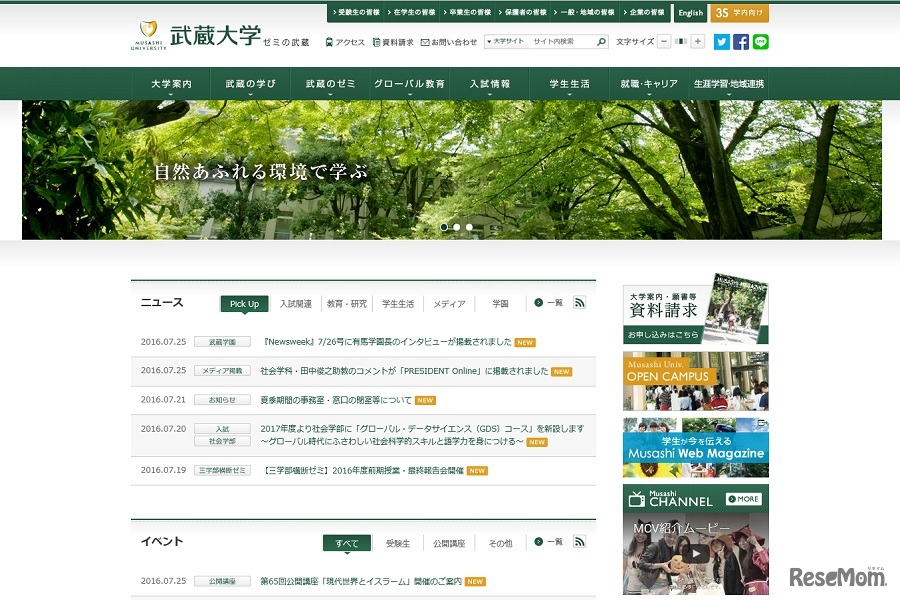Image resolution: width=900 pixels, height=600 pixels.
Task: Click inside the サイト内検索 search field
Action: [552, 42]
